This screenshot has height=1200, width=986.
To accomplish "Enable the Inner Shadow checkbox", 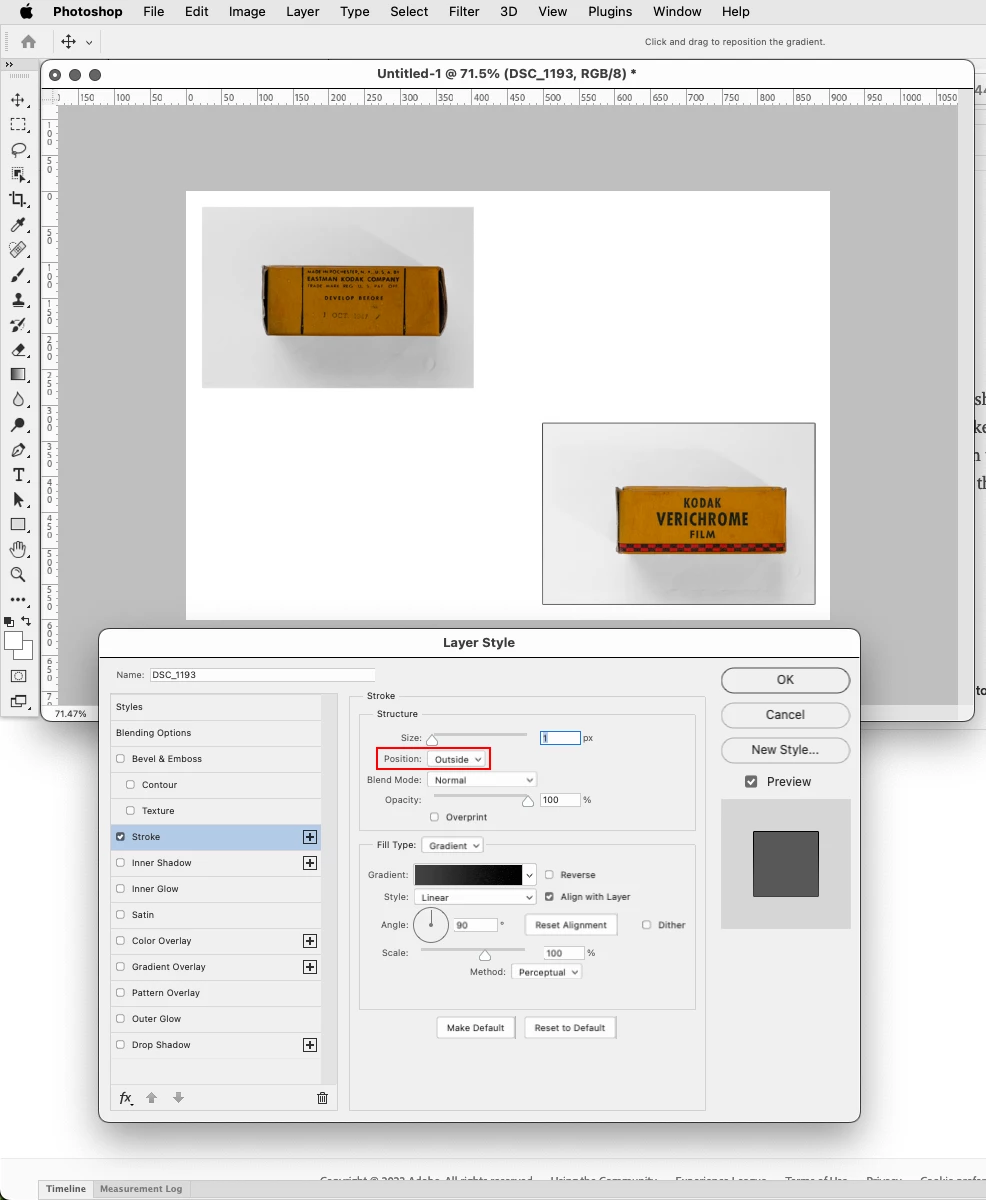I will pos(121,863).
